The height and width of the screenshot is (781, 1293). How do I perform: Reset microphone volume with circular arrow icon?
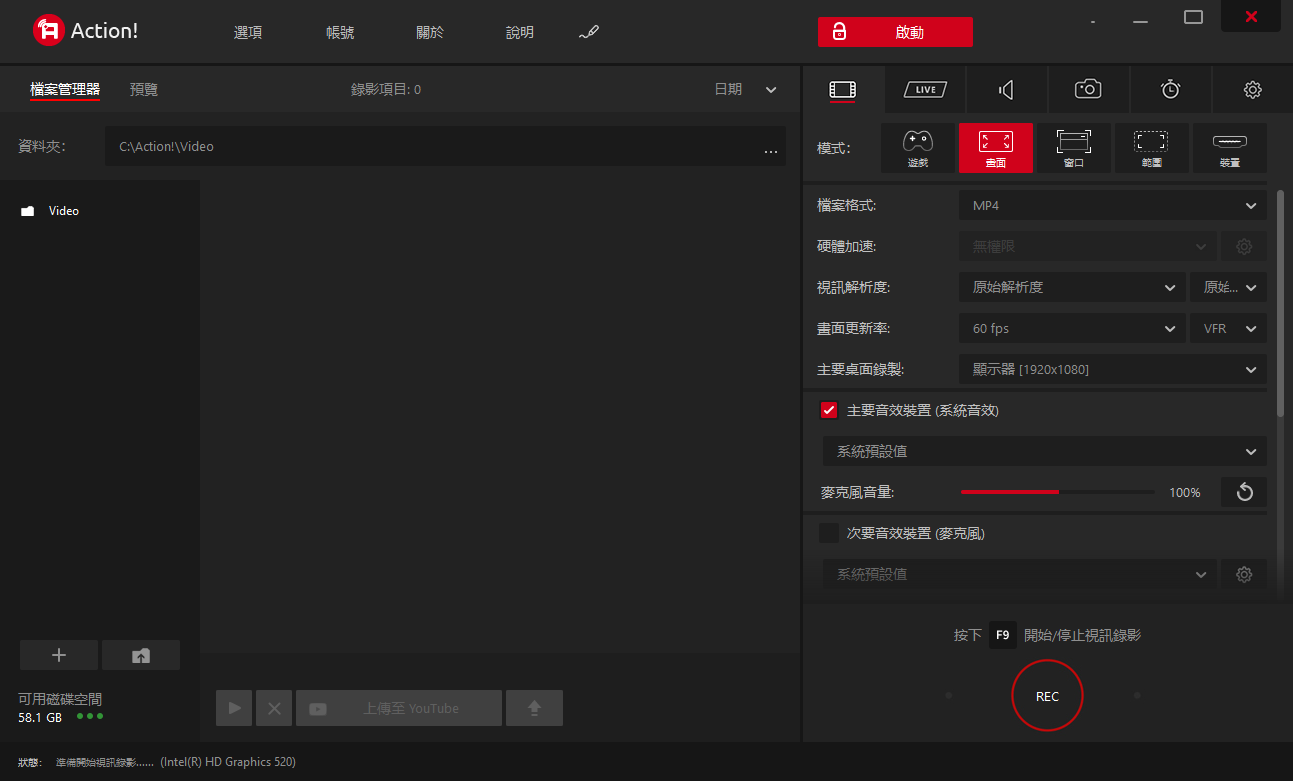tap(1244, 492)
